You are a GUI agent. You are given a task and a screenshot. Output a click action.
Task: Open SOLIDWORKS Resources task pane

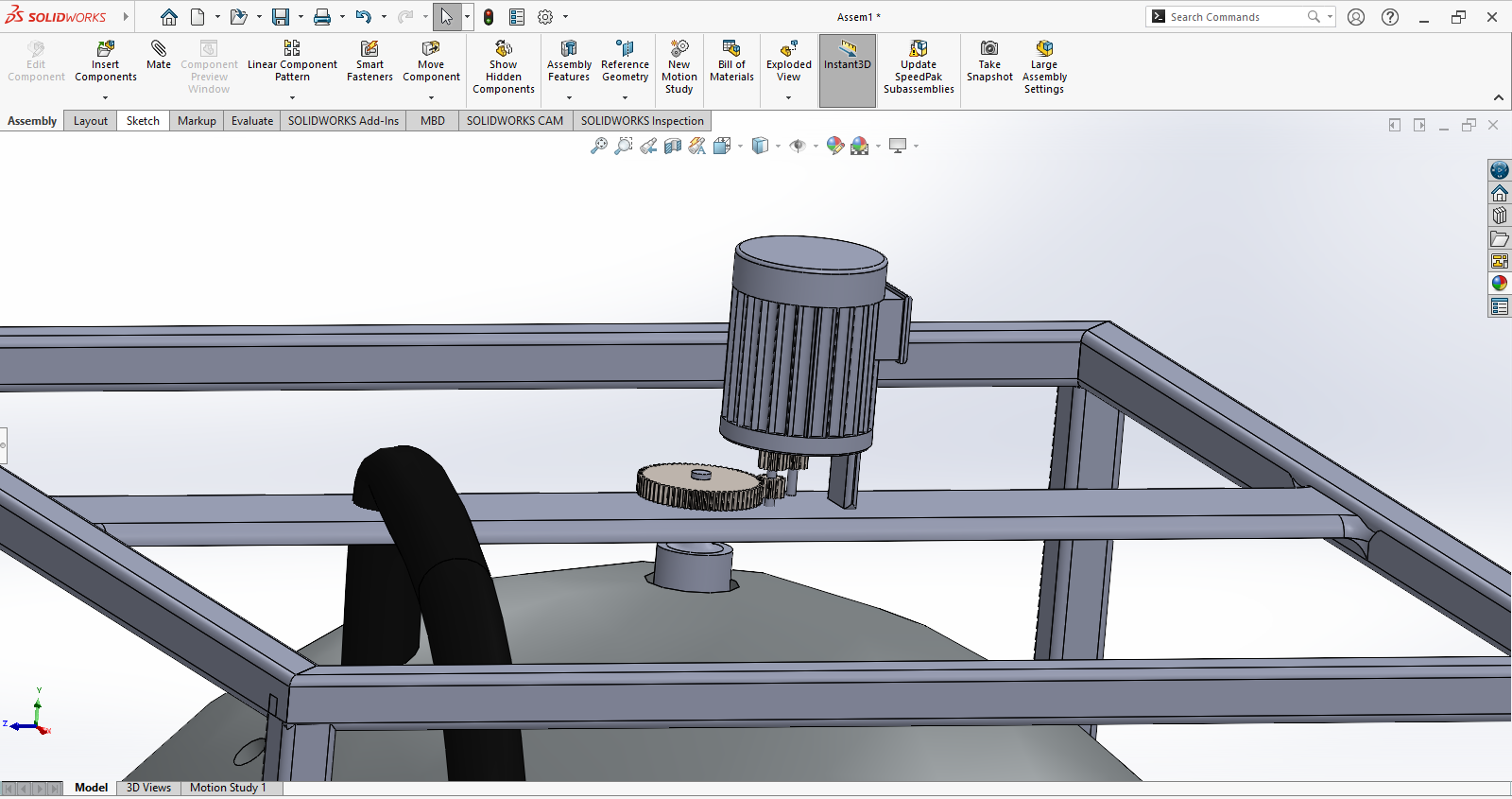(1500, 193)
